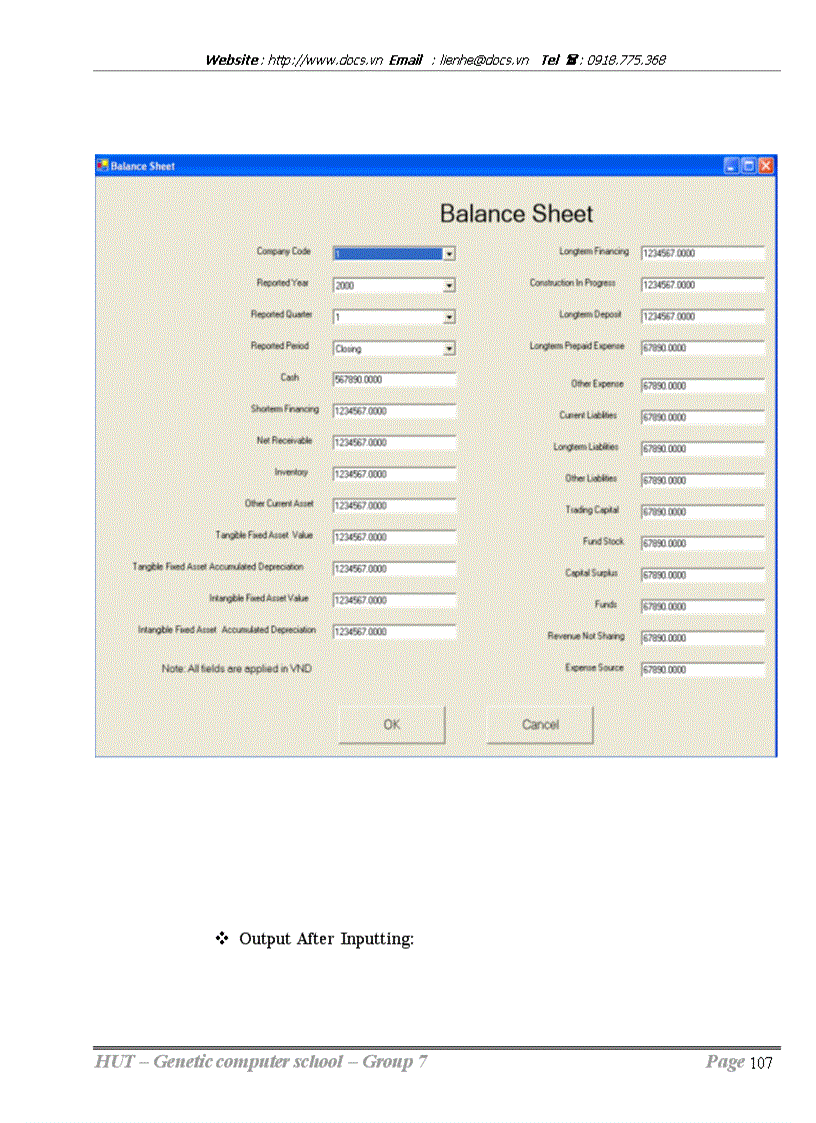The height and width of the screenshot is (1123, 816).
Task: Click the Cancel button
Action: click(x=539, y=724)
